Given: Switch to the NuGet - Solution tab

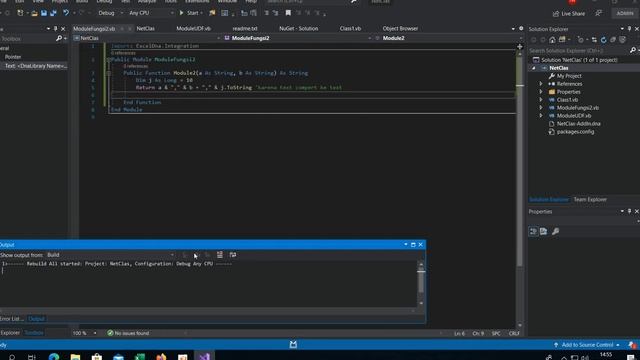Looking at the screenshot, I should click(298, 29).
